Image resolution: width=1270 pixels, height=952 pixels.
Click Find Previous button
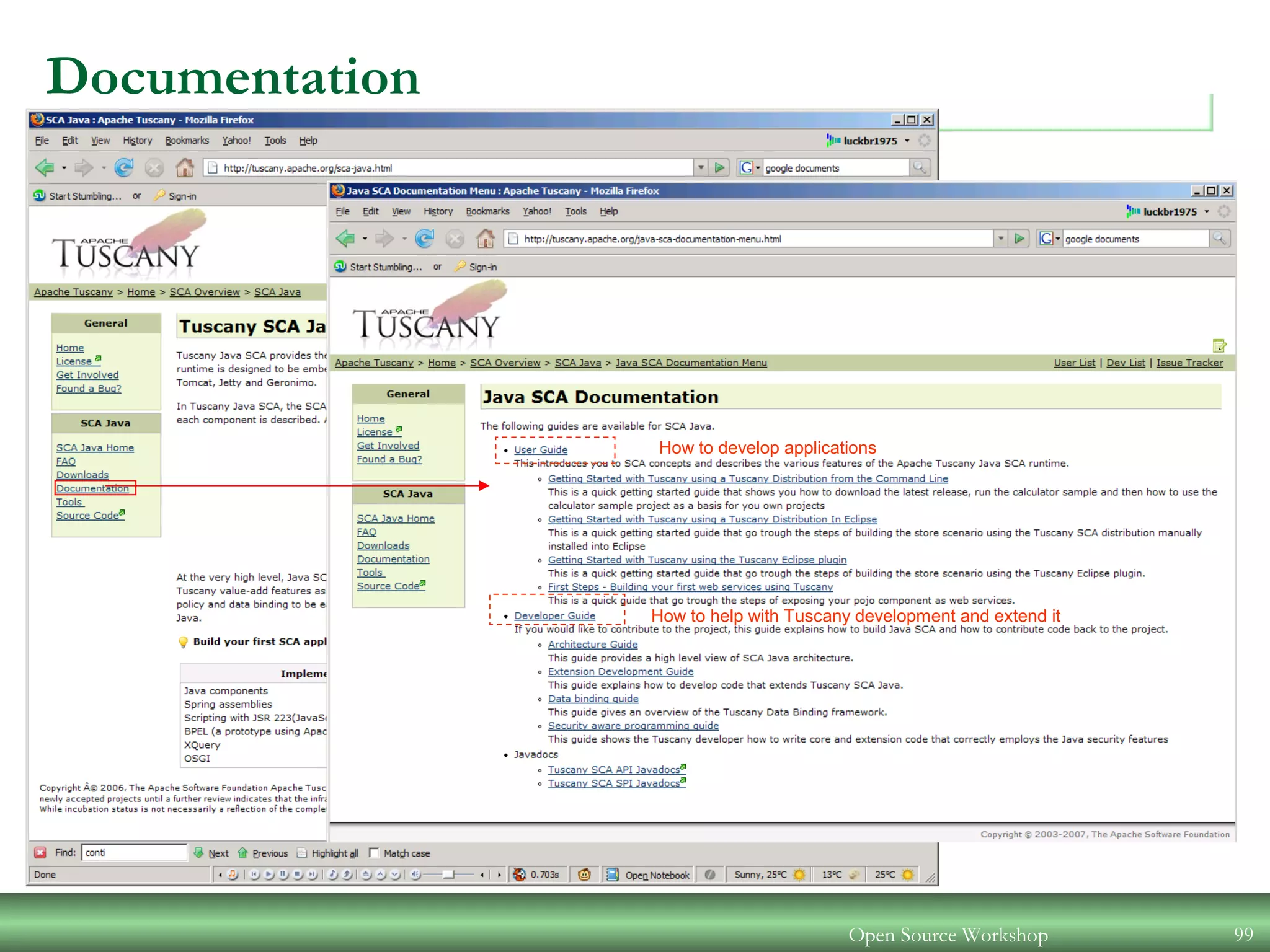click(x=263, y=853)
